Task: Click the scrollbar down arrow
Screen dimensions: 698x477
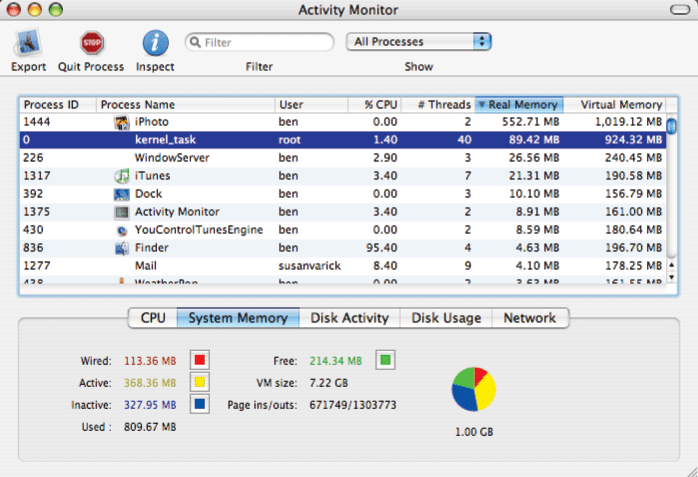Action: click(x=672, y=278)
